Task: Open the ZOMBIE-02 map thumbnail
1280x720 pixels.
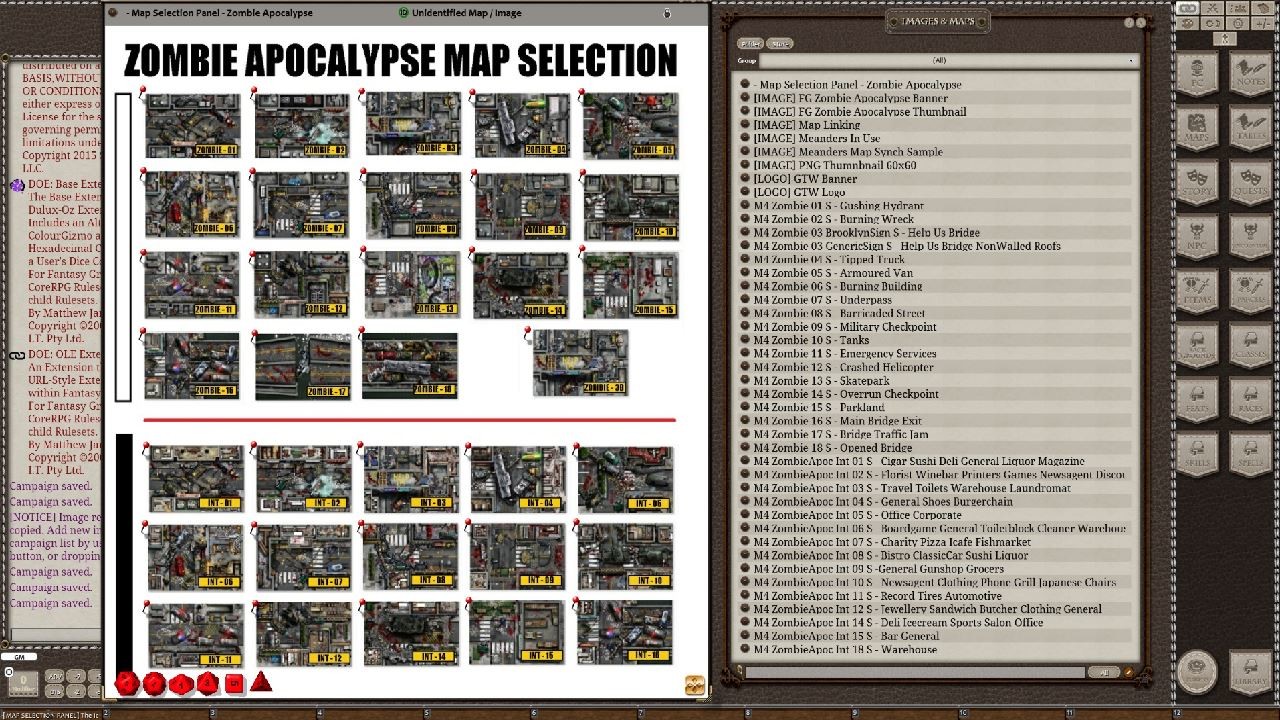Action: (301, 126)
